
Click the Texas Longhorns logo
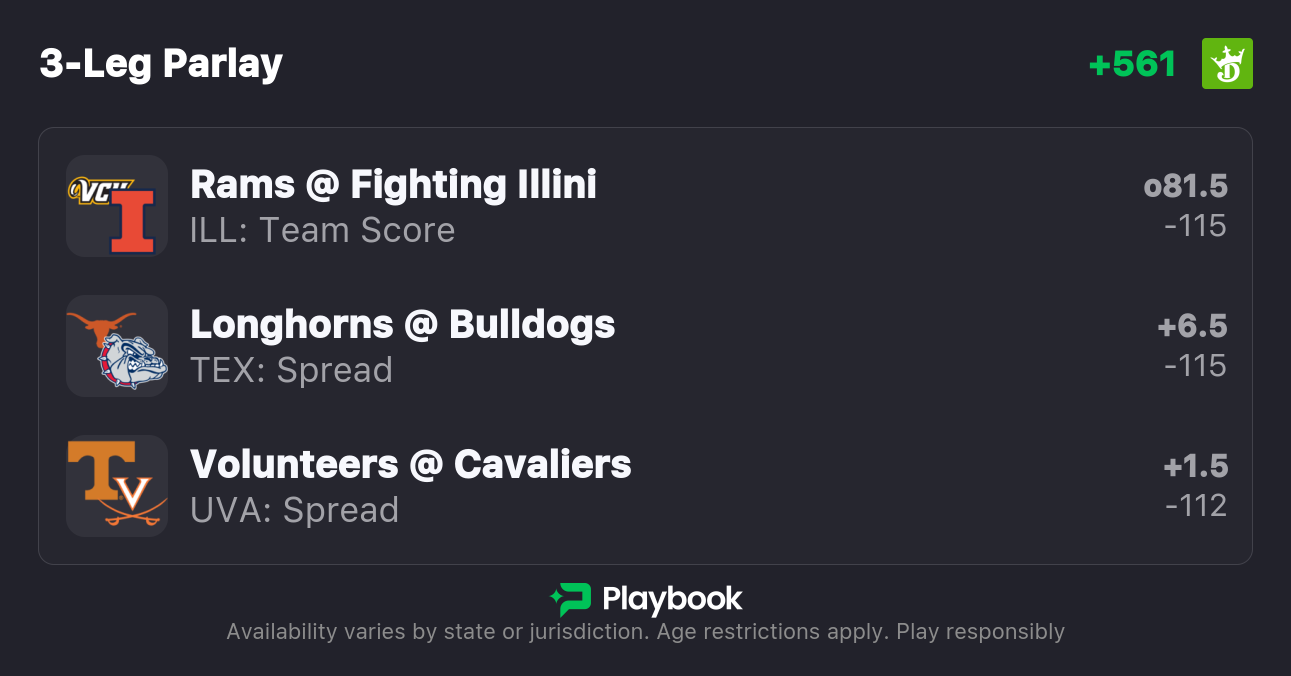(102, 326)
